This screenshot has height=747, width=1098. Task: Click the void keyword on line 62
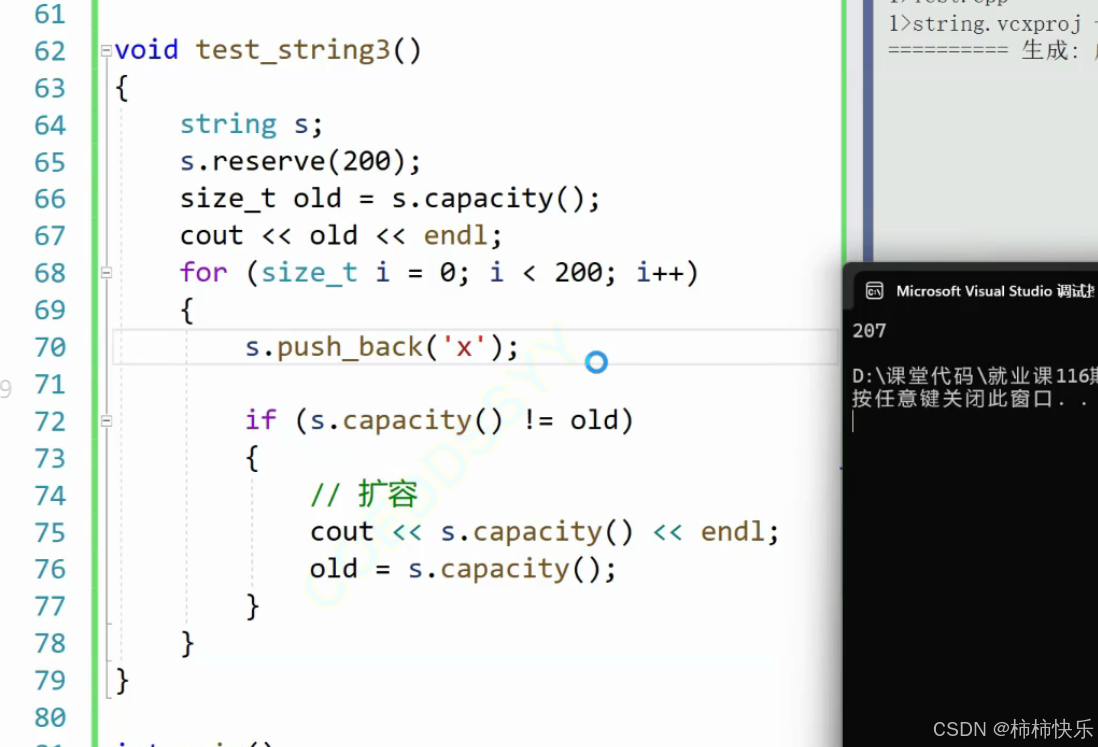coord(146,50)
